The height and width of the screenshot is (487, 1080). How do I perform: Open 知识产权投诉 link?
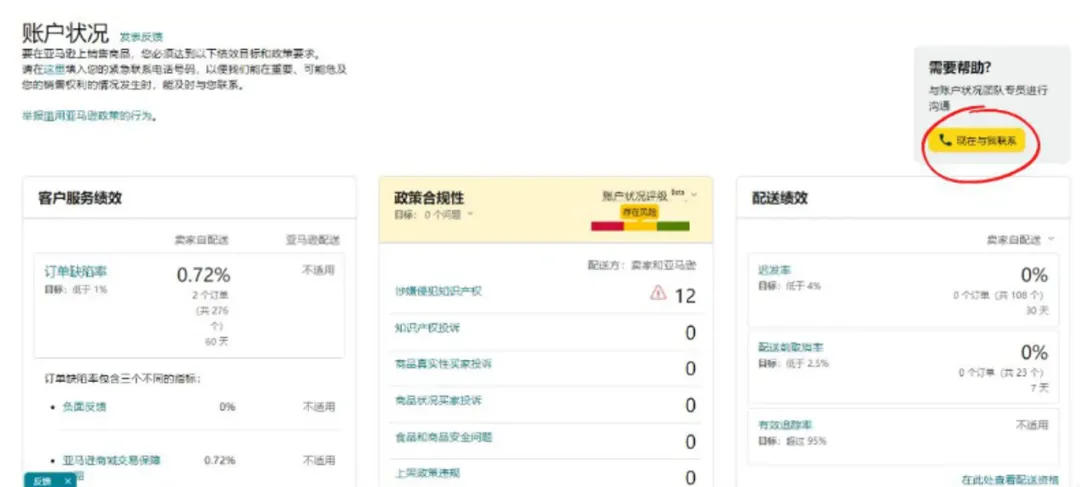[427, 327]
